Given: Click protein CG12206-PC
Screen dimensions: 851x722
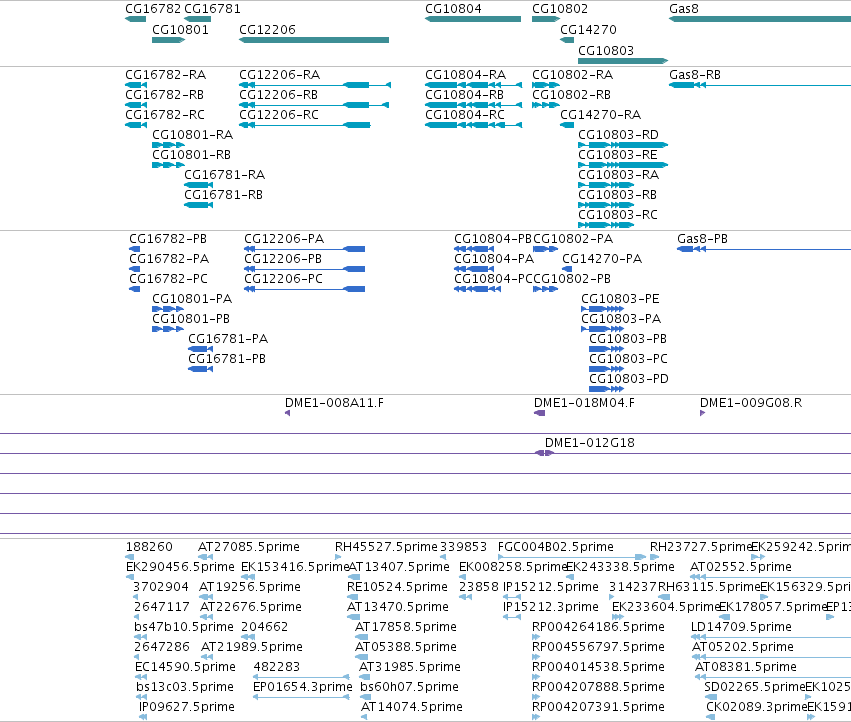Looking at the screenshot, I should click(x=284, y=278).
